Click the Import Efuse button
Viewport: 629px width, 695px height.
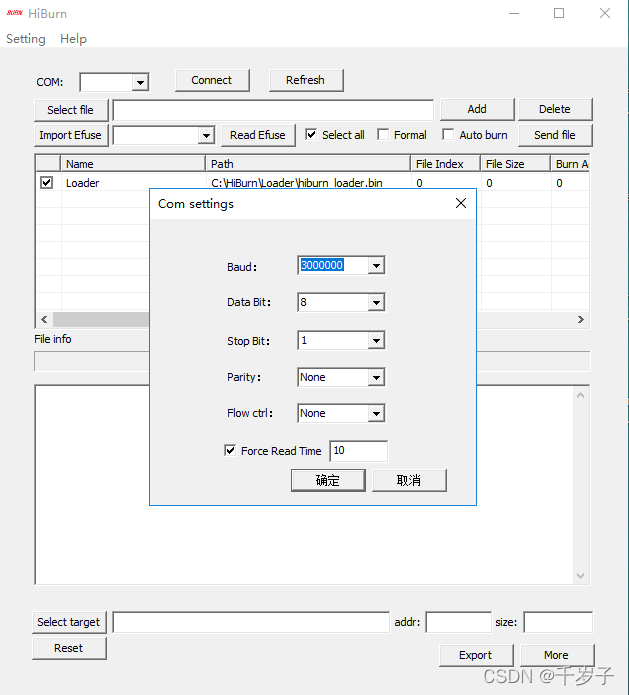(71, 135)
